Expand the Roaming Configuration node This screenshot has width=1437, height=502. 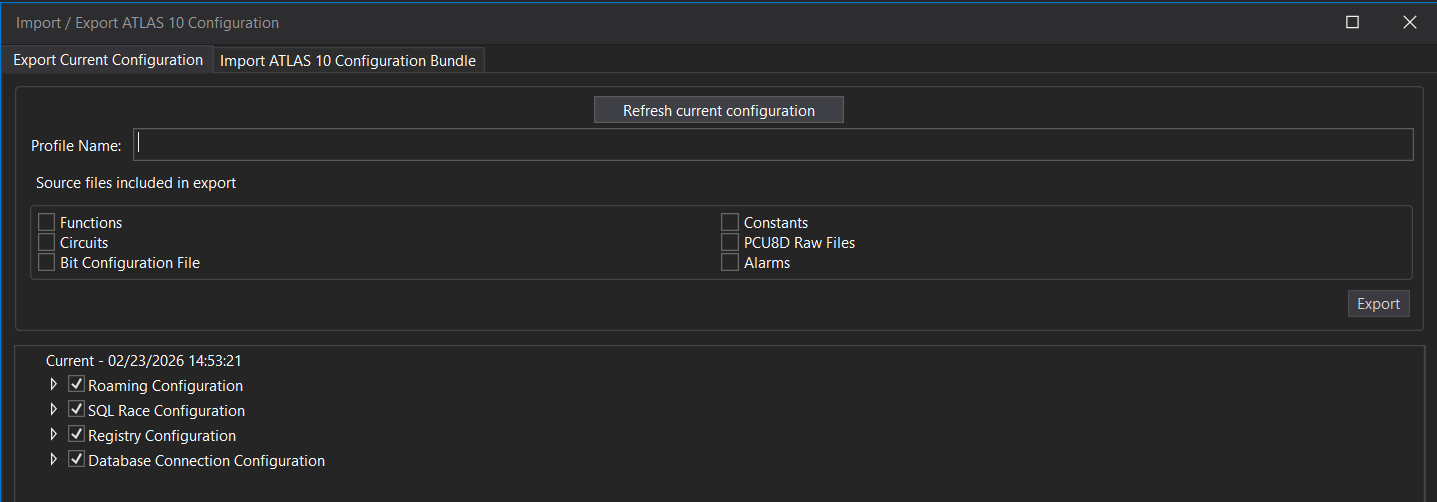point(54,385)
